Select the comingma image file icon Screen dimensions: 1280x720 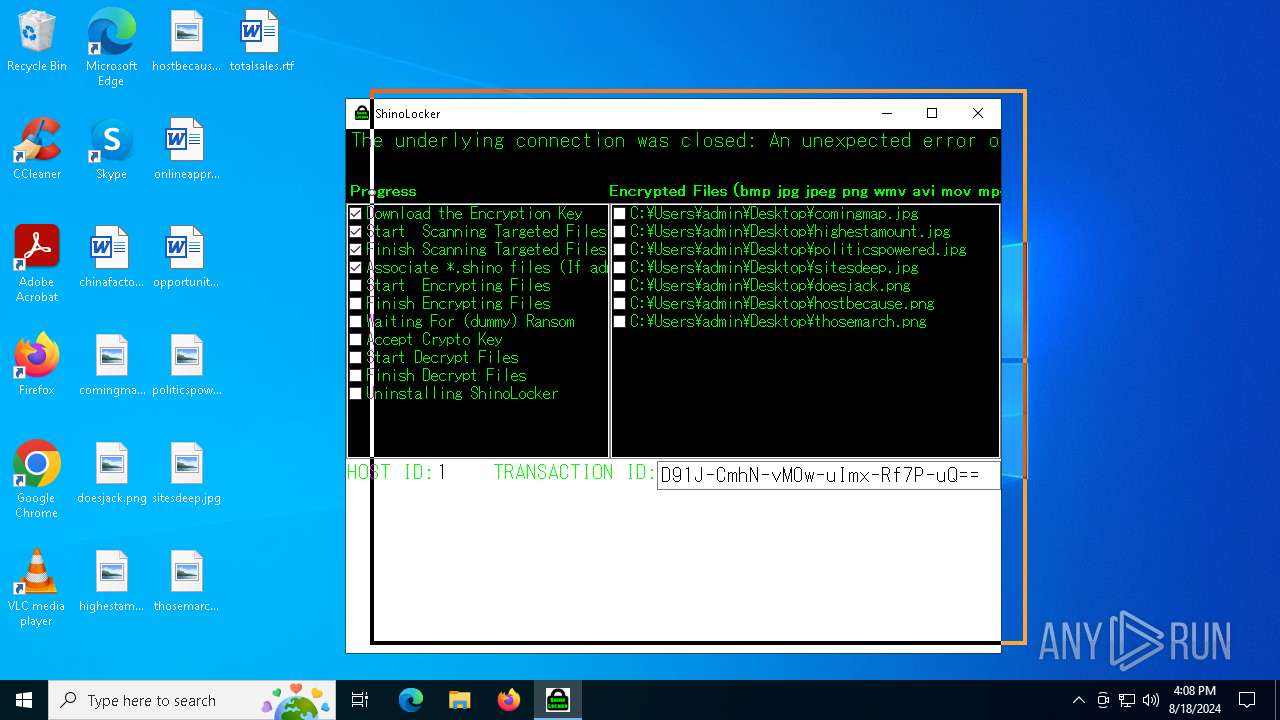point(111,365)
